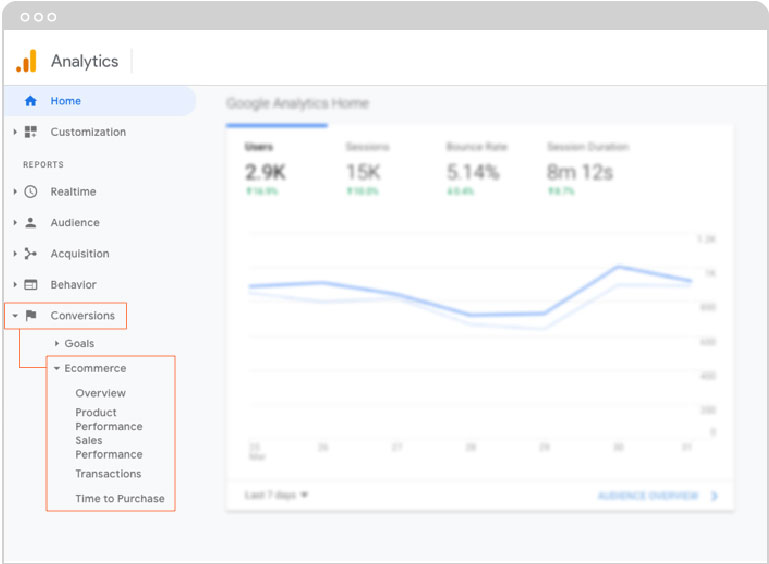This screenshot has height=564, width=769.
Task: Select the Acquisition reports label
Action: coord(80,254)
